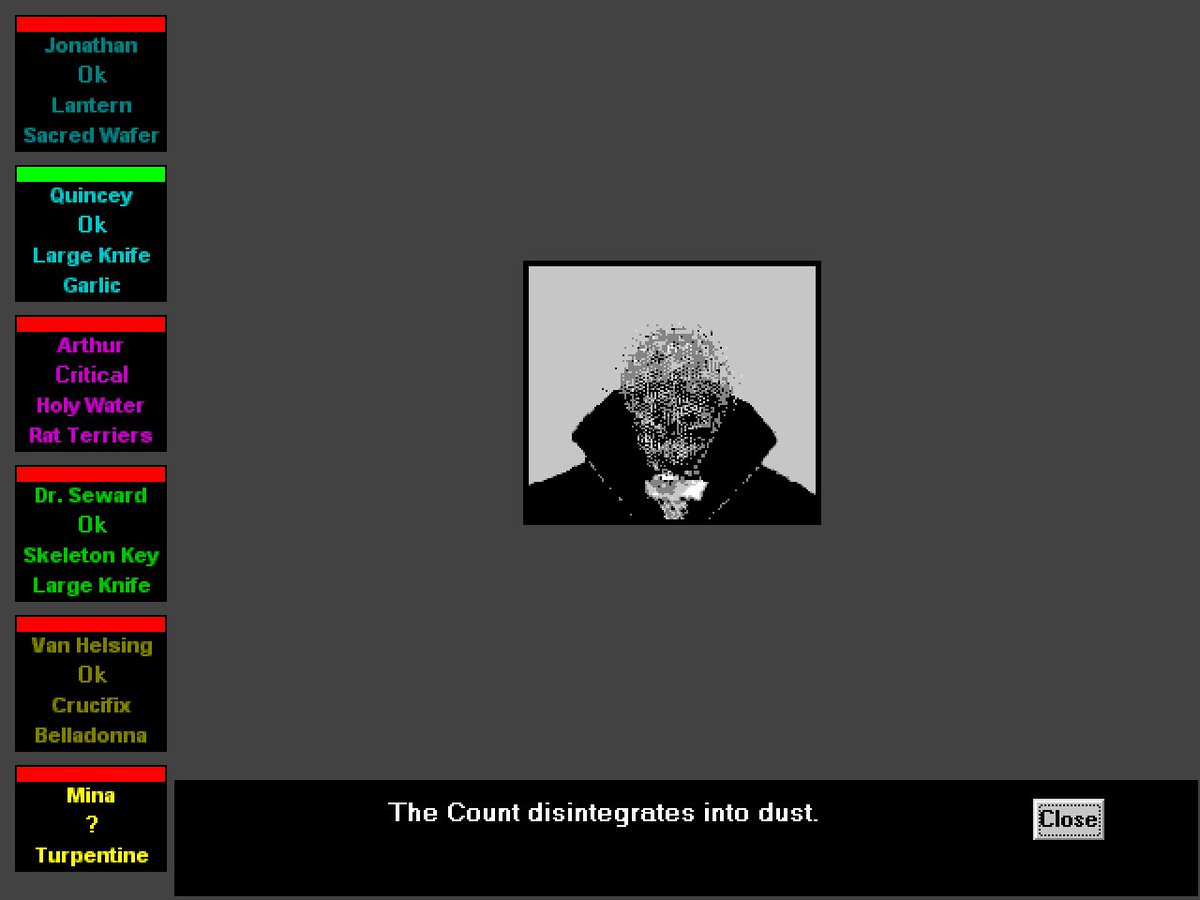This screenshot has height=900, width=1200.
Task: Select Van Helsing's Crucifix item
Action: tap(91, 705)
